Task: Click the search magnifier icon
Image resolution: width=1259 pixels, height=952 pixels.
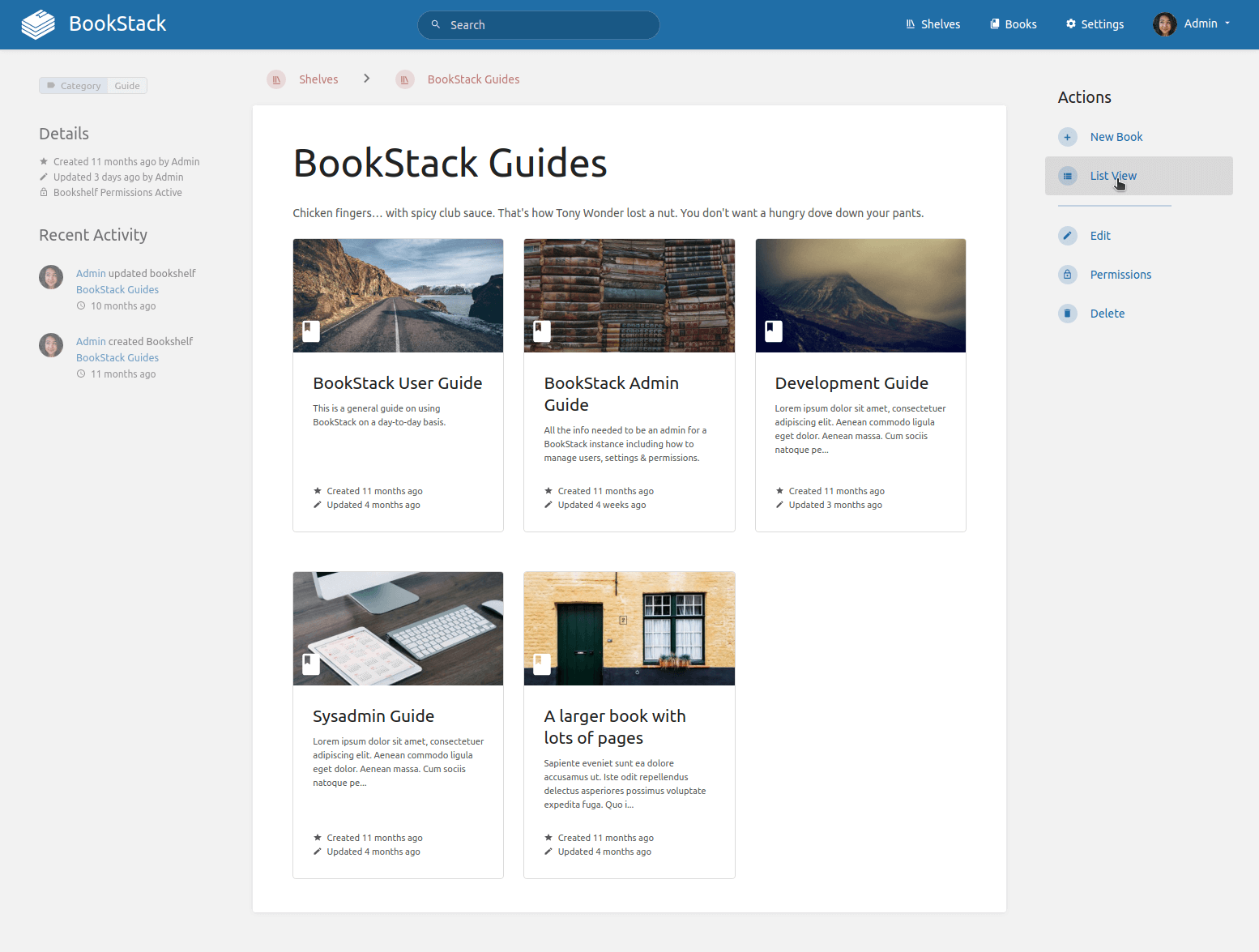Action: pyautogui.click(x=436, y=24)
